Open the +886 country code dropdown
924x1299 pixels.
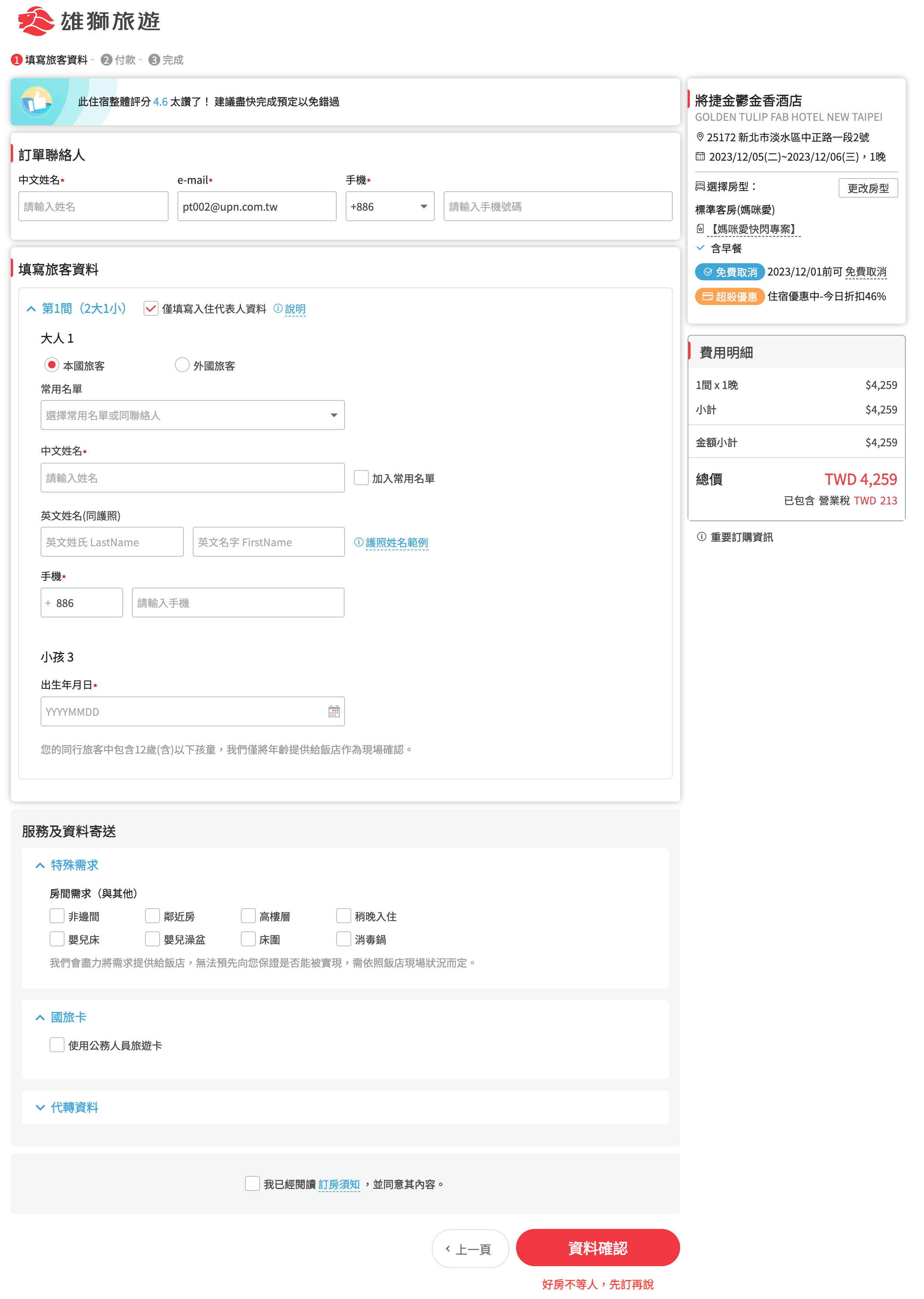[390, 206]
